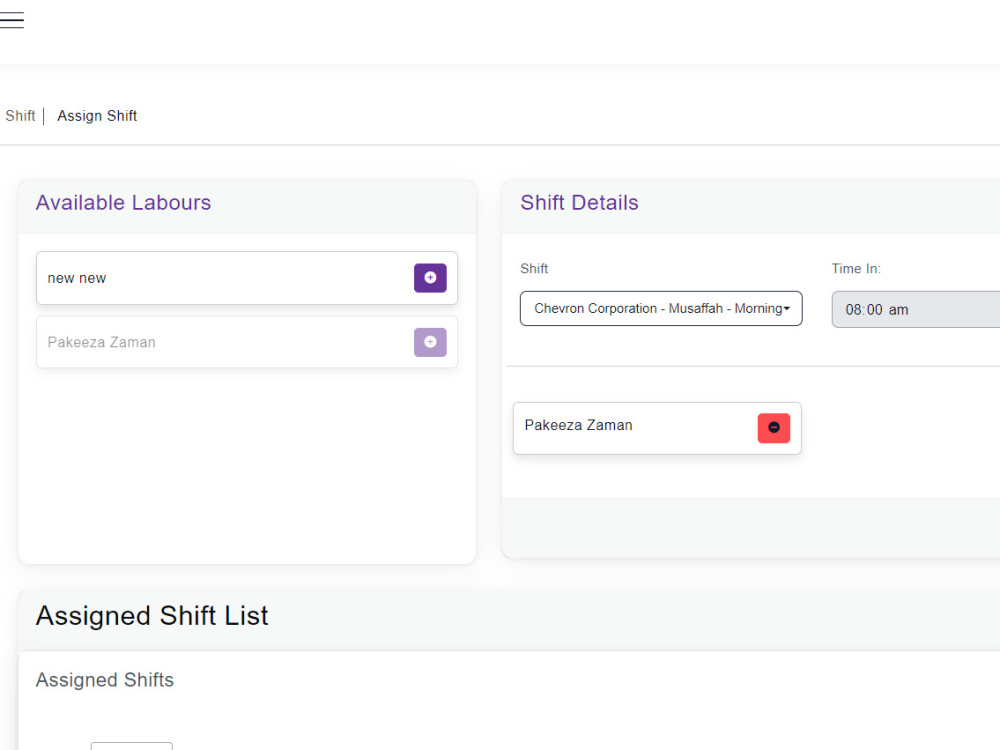Click the Available Labours heading
This screenshot has height=750, width=1000.
click(x=123, y=203)
